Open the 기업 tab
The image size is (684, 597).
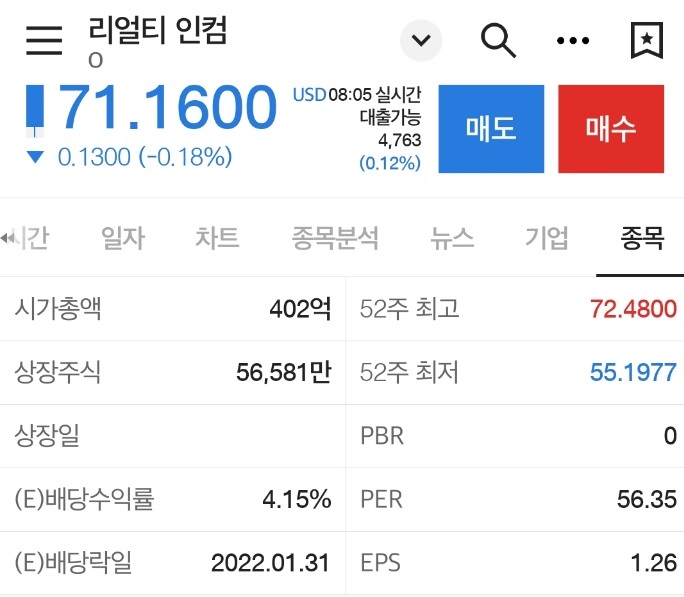click(547, 238)
